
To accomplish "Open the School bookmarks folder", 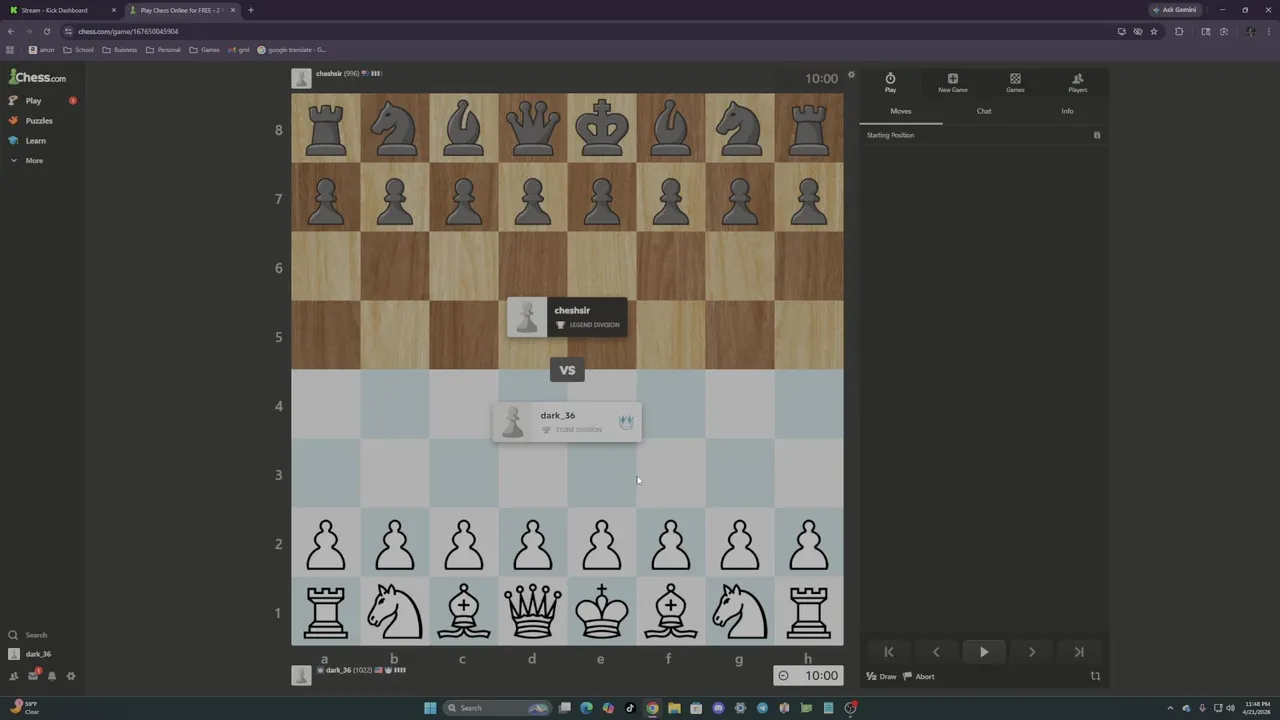I will point(78,50).
